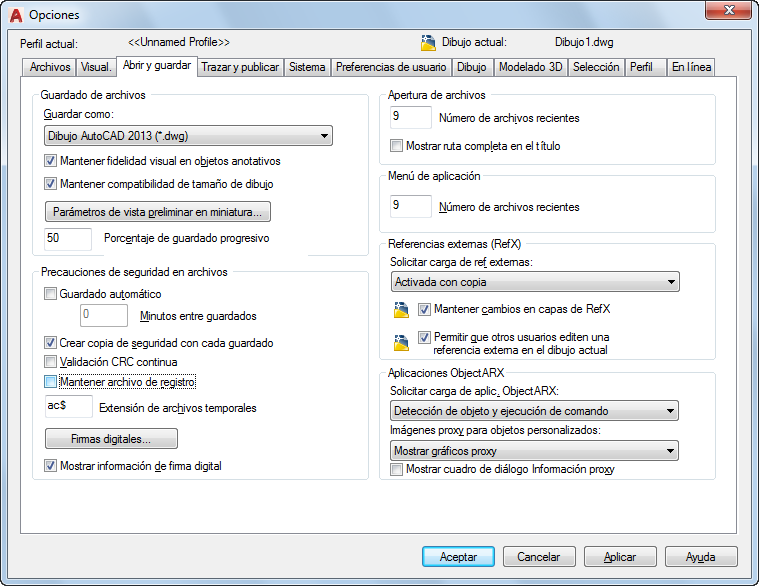Screen dimensions: 759x586
Task: Go to Trazar y publicar tab
Action: [x=240, y=67]
